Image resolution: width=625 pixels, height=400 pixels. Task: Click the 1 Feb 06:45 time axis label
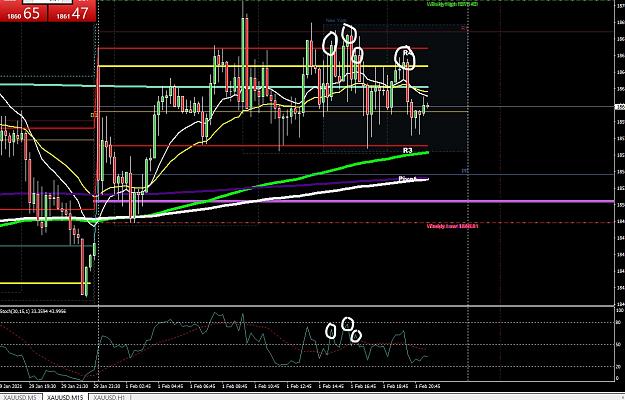(x=202, y=386)
